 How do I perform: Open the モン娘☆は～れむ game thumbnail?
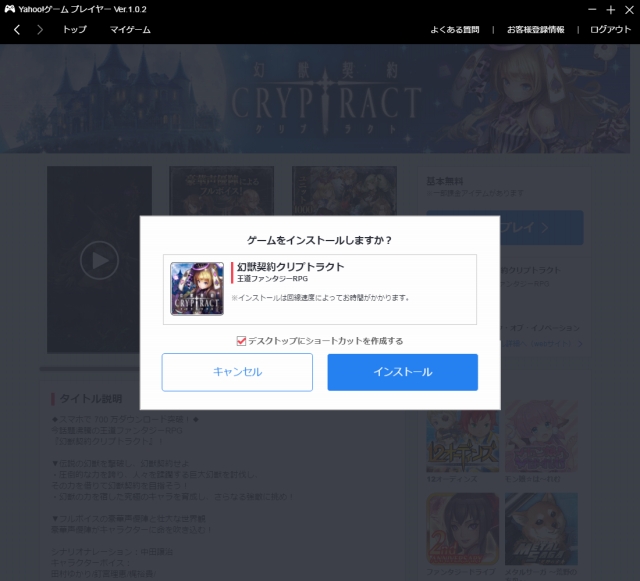point(541,436)
